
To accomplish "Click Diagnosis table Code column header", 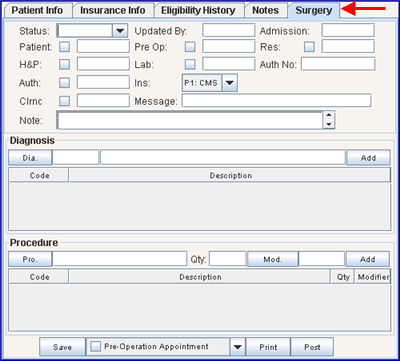I will point(39,175).
